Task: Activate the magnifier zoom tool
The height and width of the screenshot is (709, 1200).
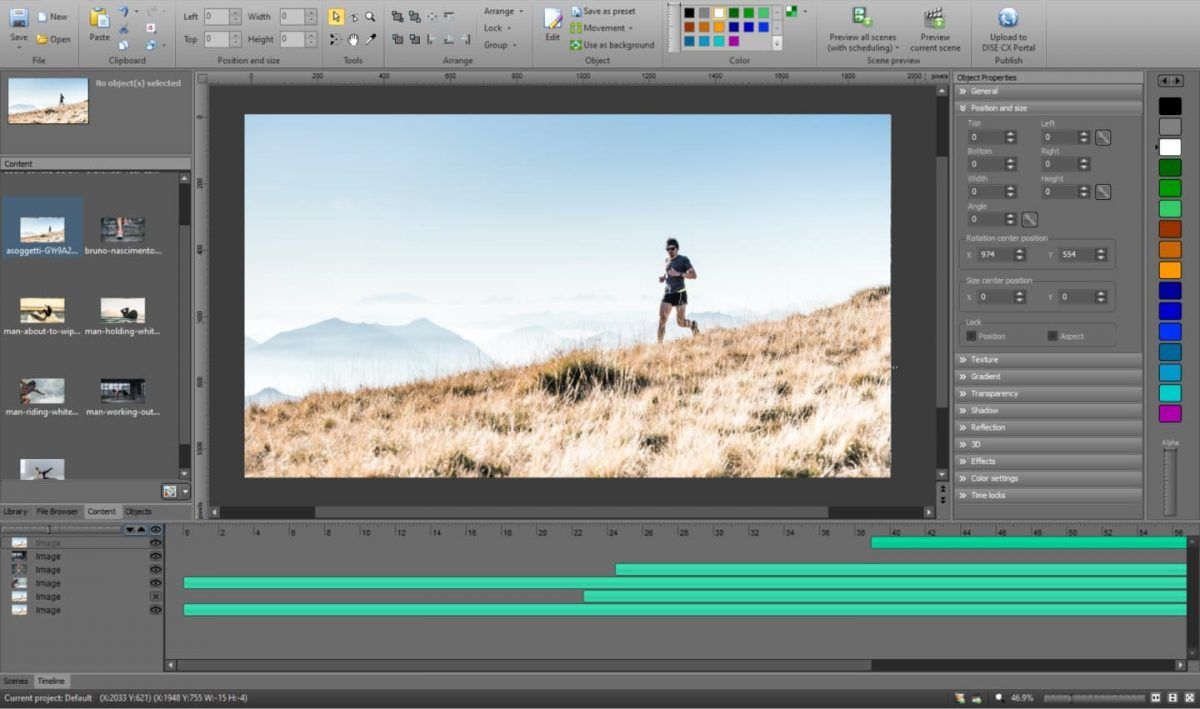Action: point(371,17)
